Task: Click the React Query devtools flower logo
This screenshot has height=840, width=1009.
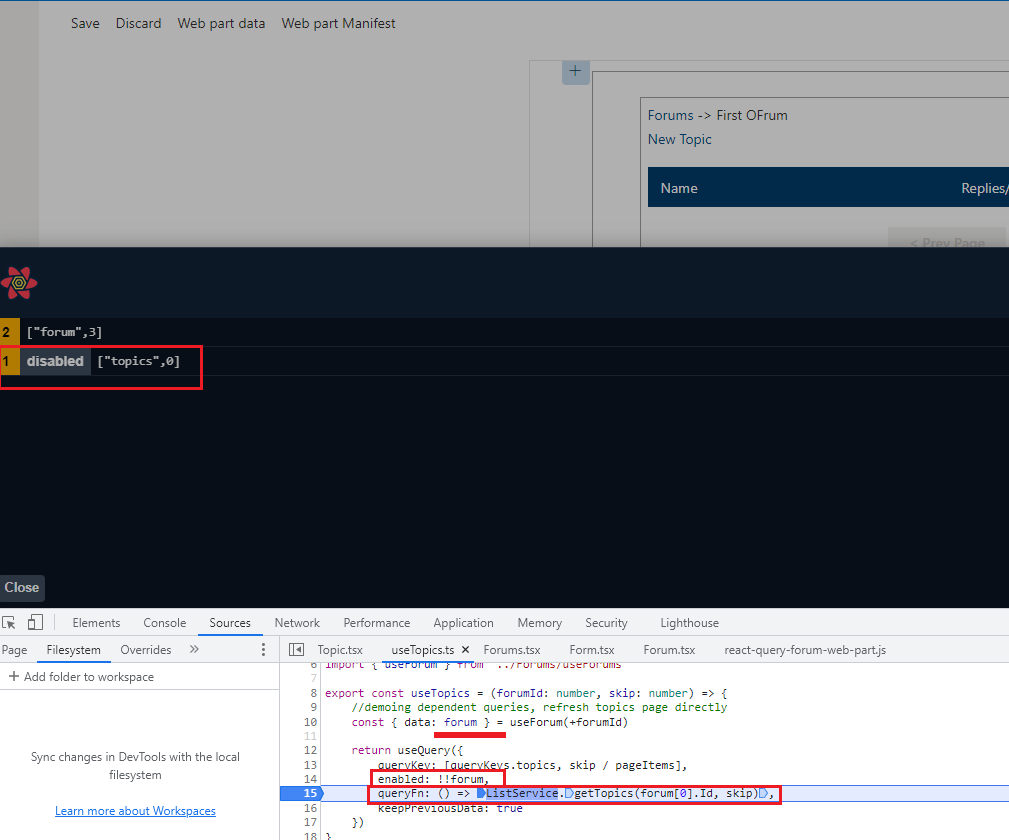Action: (x=19, y=283)
